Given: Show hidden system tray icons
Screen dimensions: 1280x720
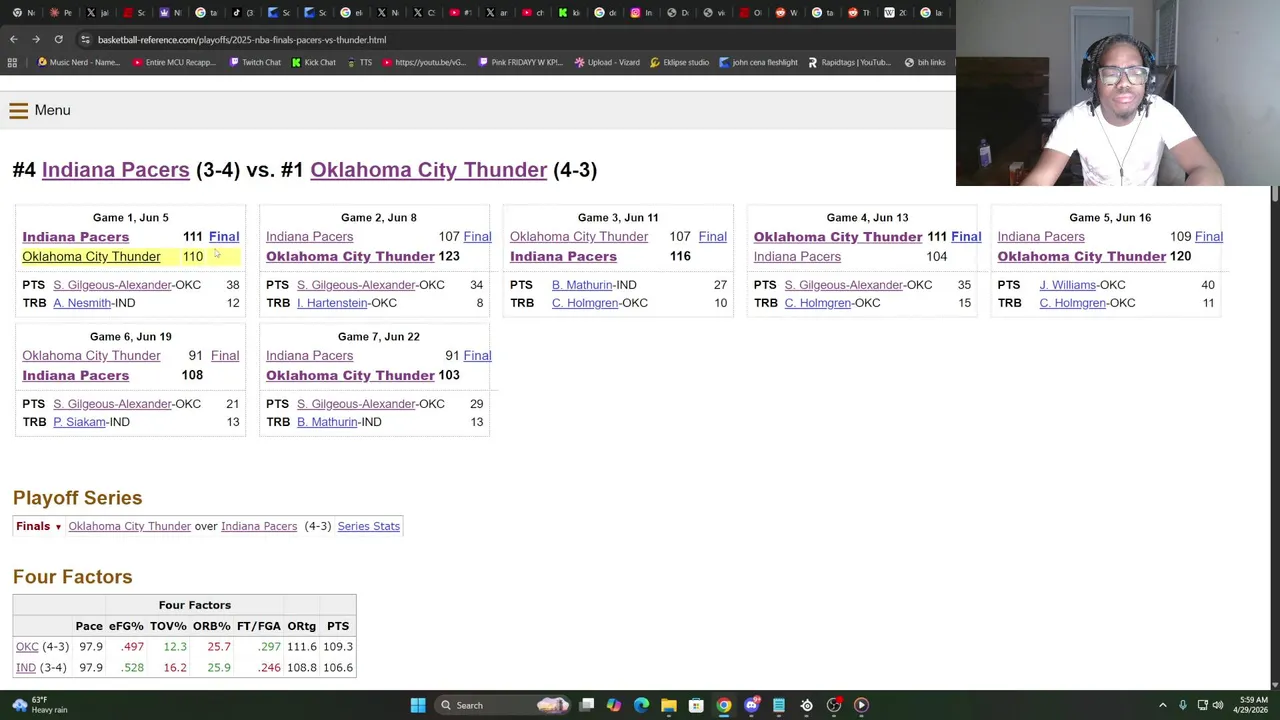Looking at the screenshot, I should click(x=1164, y=705).
